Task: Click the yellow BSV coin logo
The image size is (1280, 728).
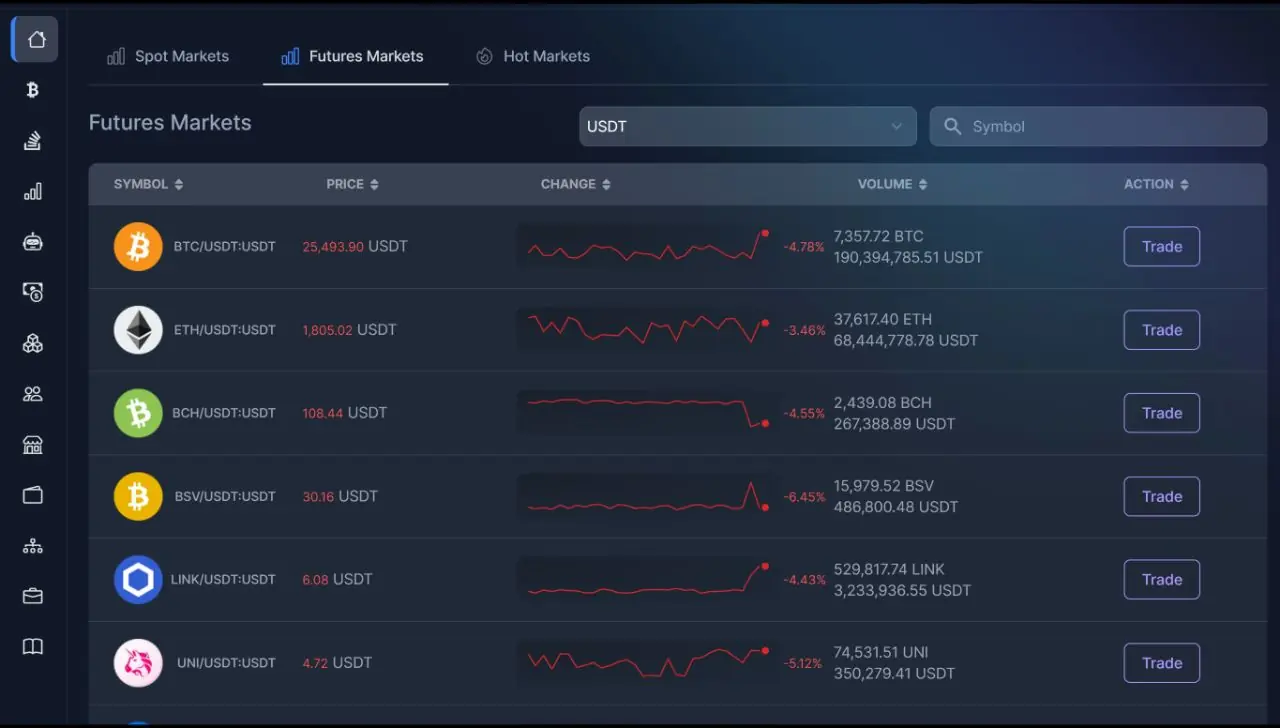Action: [138, 496]
